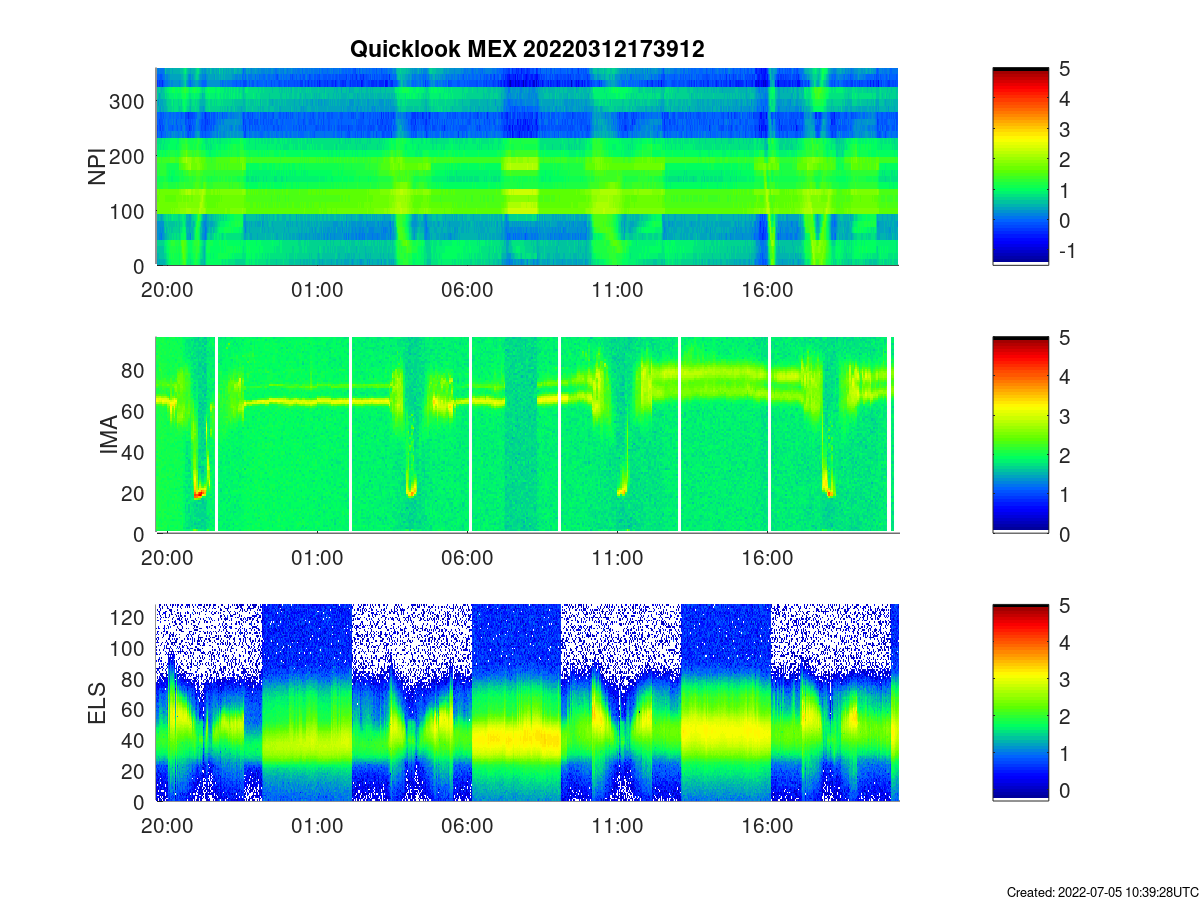Click the 2 label on IMA colorbar
This screenshot has height=900, width=1200.
point(1064,455)
